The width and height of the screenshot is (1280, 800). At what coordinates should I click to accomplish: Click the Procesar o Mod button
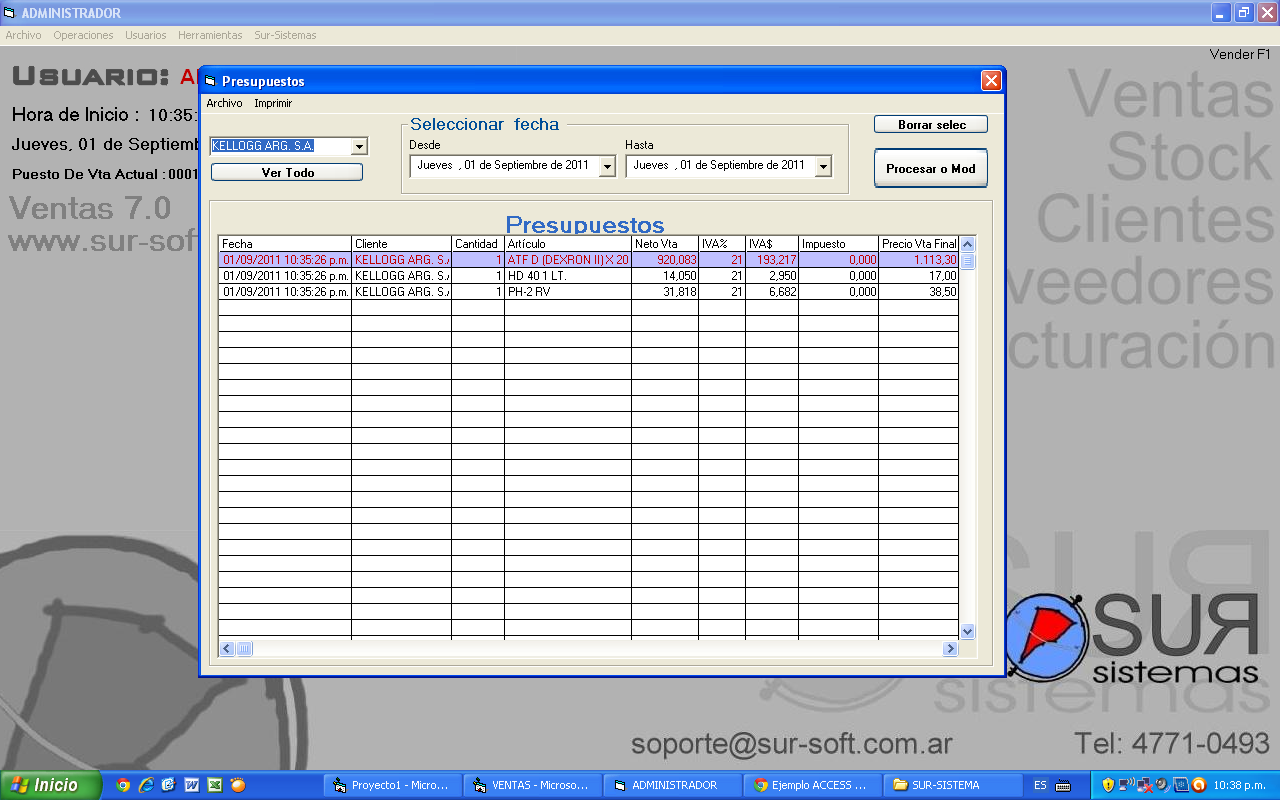click(x=931, y=168)
